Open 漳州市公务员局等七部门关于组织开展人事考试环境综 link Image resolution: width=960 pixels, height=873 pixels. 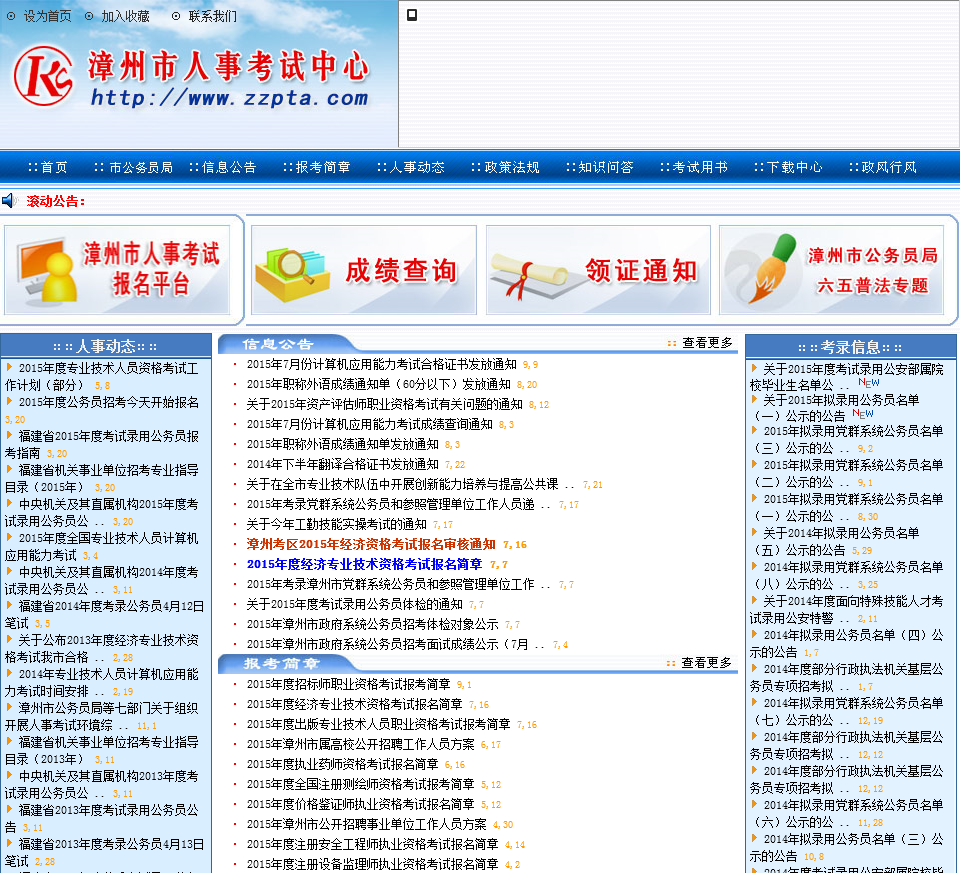102,716
